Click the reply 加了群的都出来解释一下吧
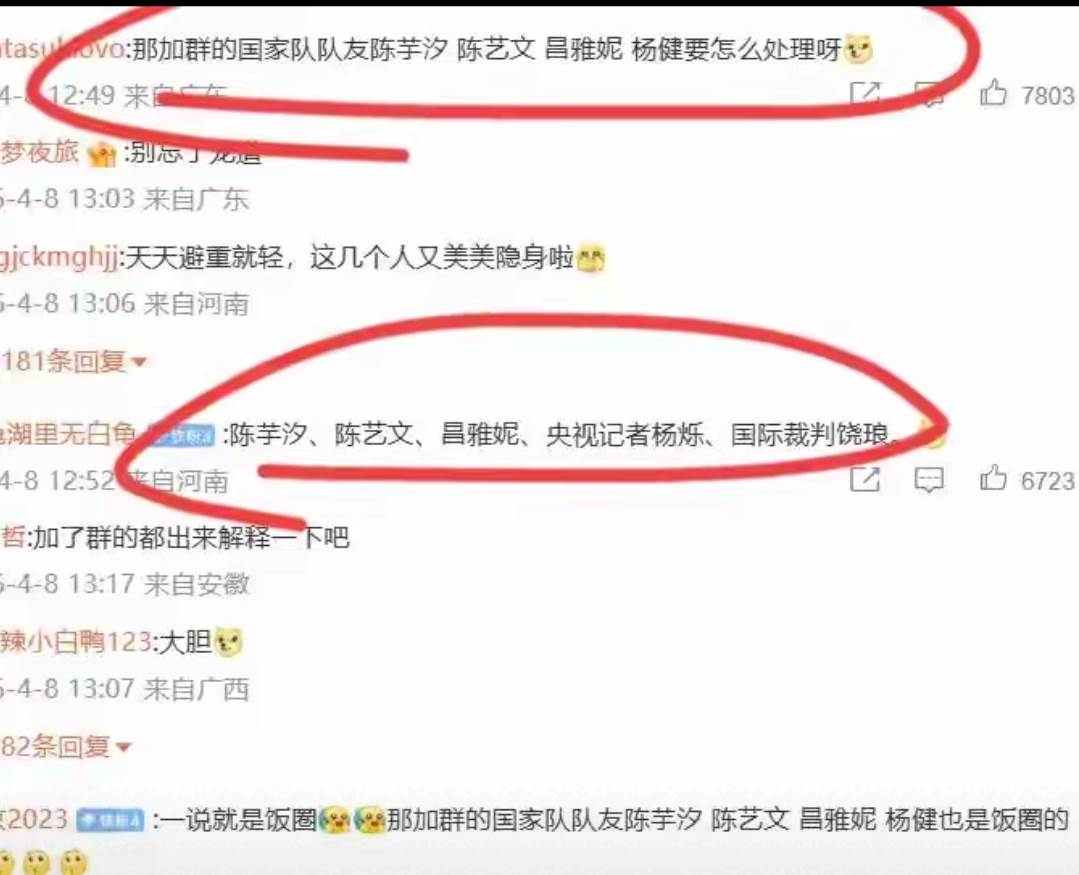The width and height of the screenshot is (1079, 875). tap(191, 537)
